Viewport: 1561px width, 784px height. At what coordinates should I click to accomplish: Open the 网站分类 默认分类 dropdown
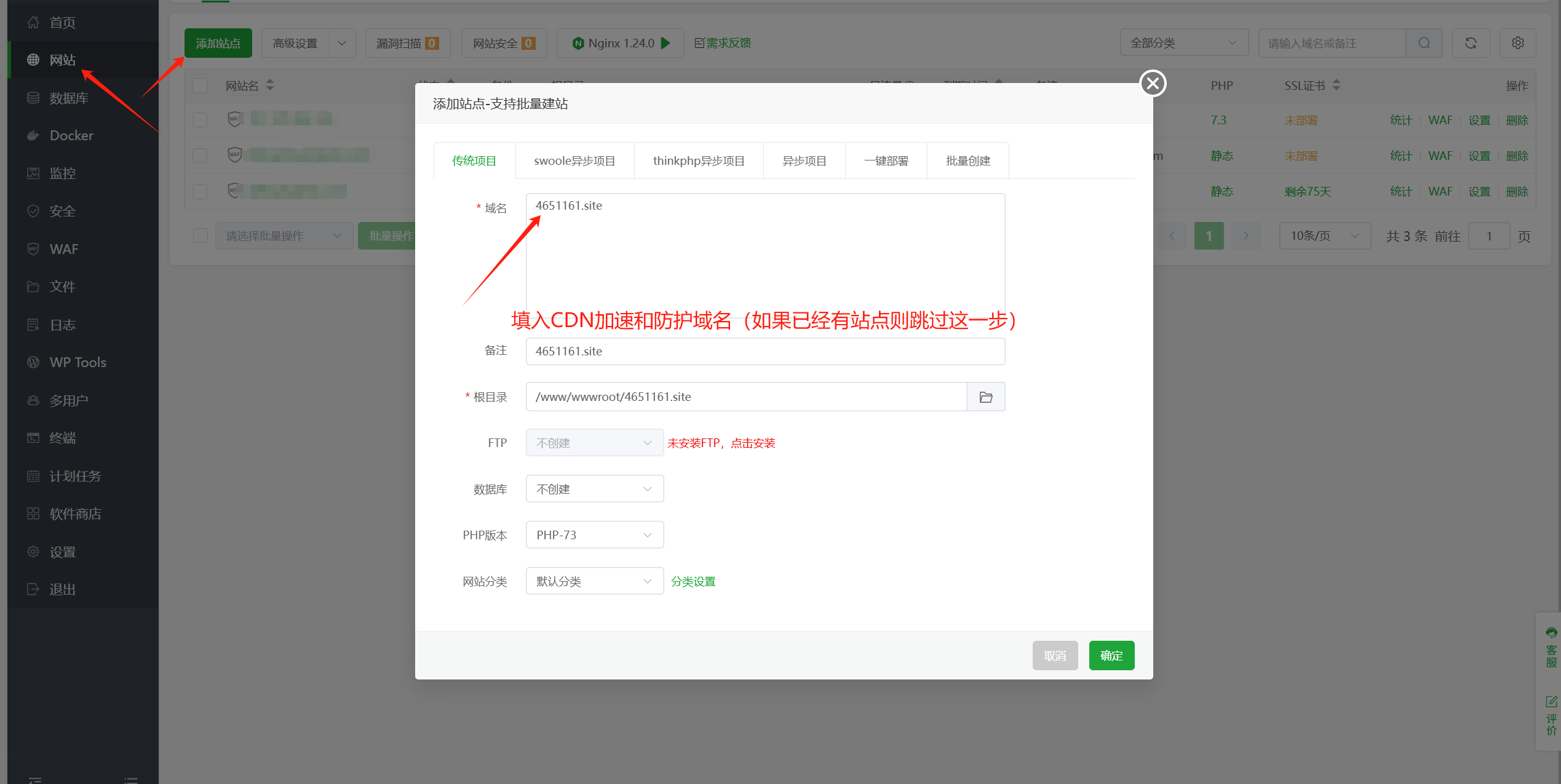(x=594, y=580)
